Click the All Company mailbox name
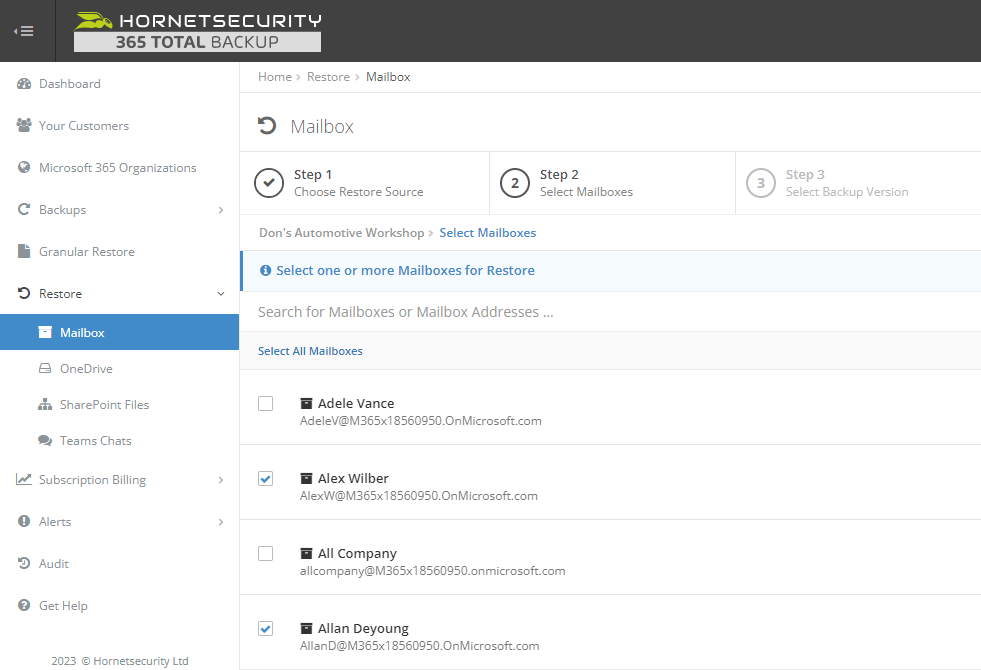Viewport: 981px width, 670px height. point(357,554)
